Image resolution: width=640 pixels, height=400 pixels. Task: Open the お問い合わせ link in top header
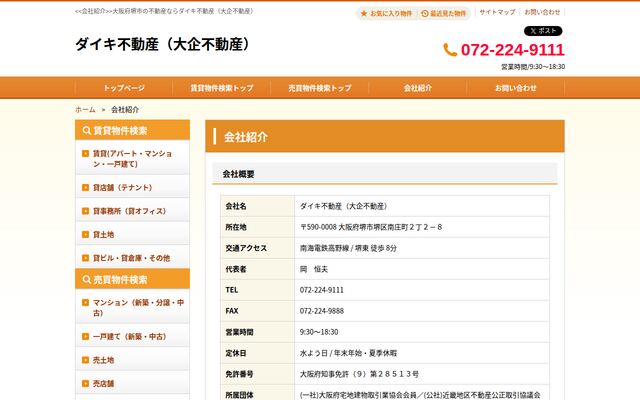tap(542, 12)
